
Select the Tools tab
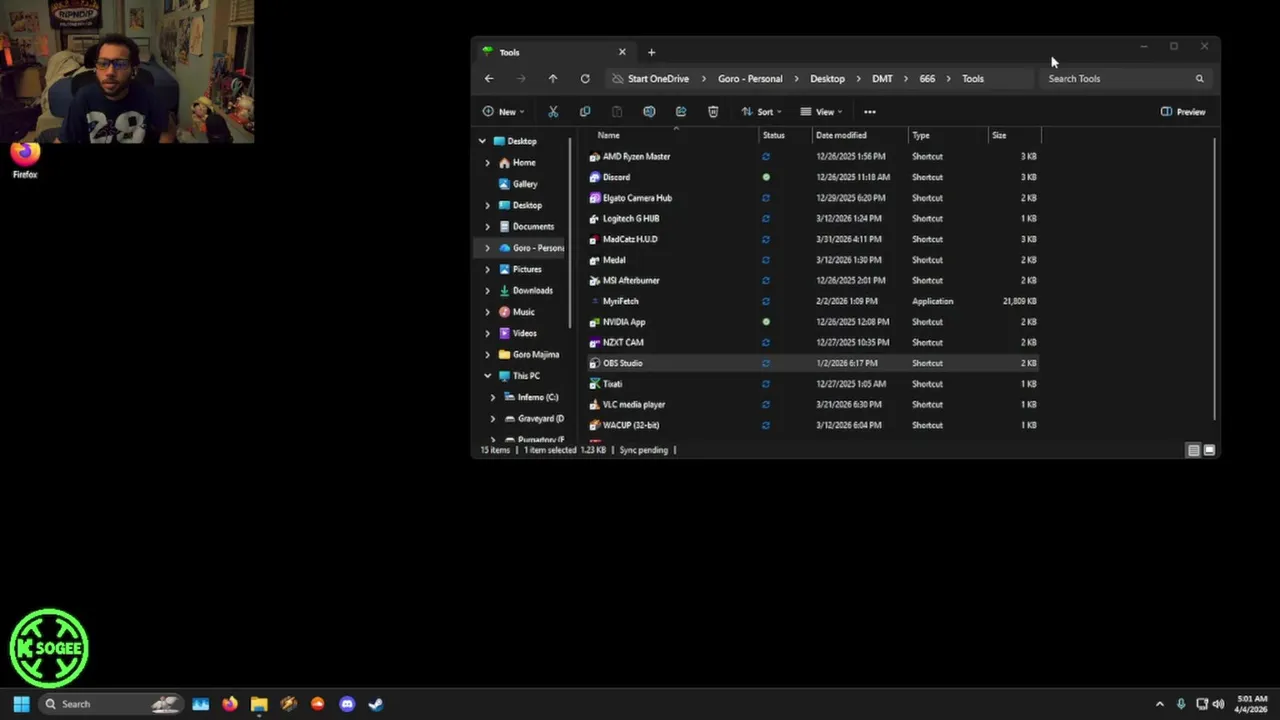pyautogui.click(x=554, y=52)
